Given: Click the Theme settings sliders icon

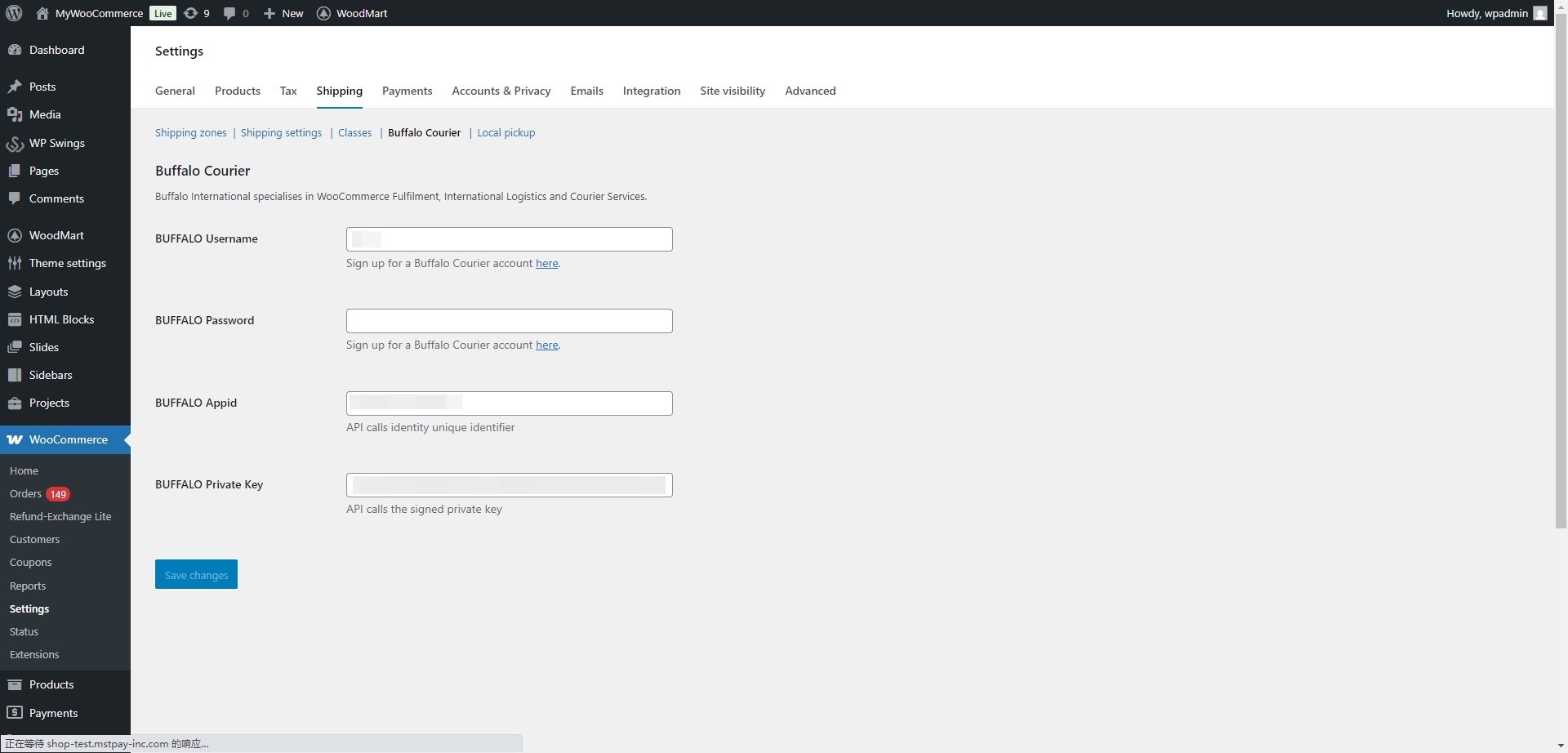Looking at the screenshot, I should pyautogui.click(x=15, y=263).
